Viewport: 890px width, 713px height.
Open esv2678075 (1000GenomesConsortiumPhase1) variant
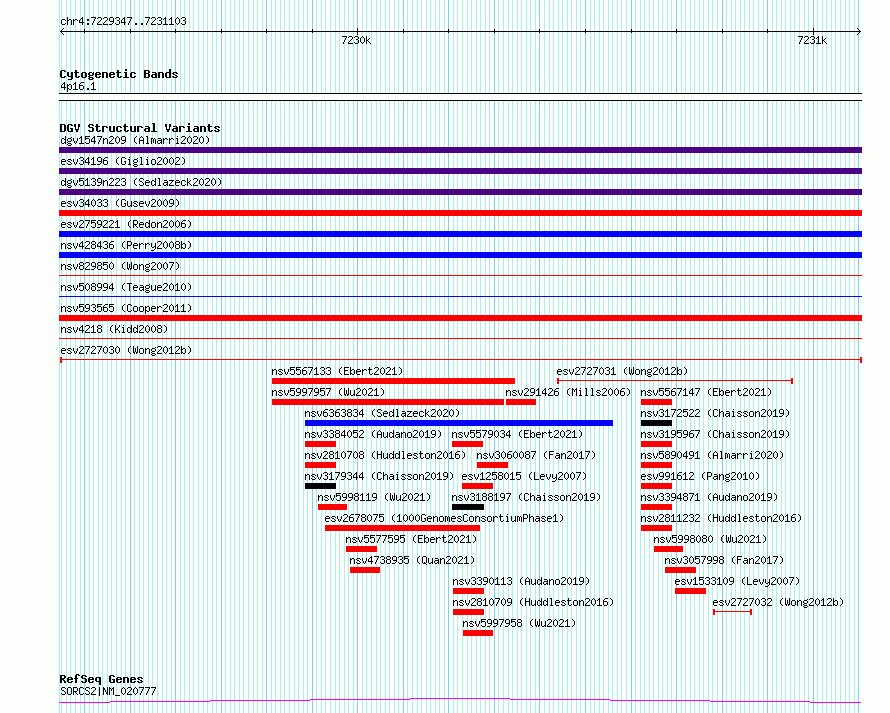click(x=444, y=518)
